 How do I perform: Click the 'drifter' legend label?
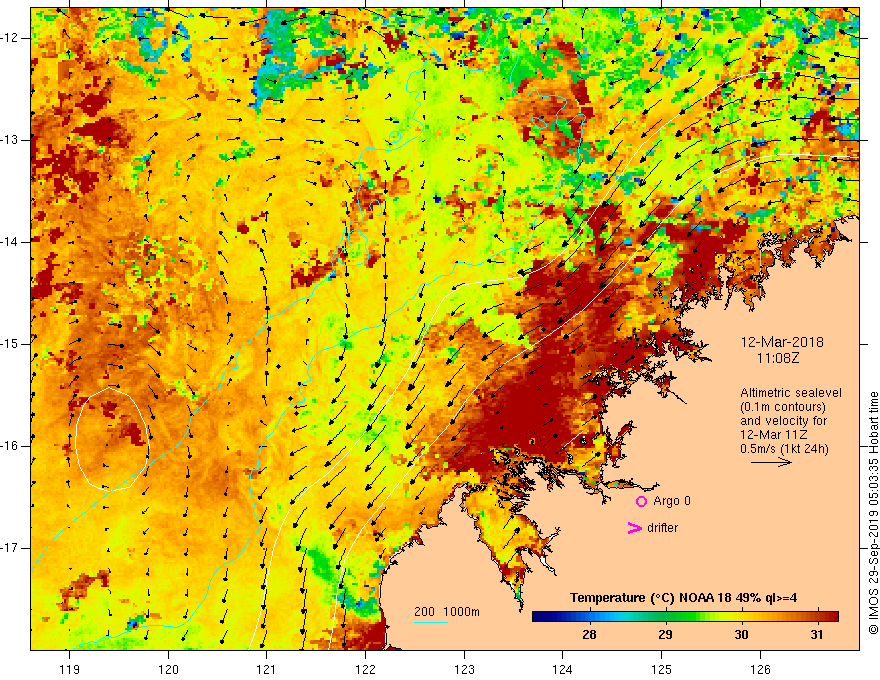pyautogui.click(x=662, y=528)
